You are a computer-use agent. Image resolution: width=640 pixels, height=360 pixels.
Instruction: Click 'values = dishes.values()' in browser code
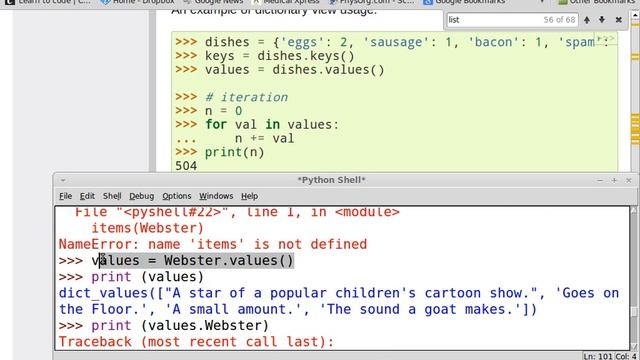tap(295, 70)
